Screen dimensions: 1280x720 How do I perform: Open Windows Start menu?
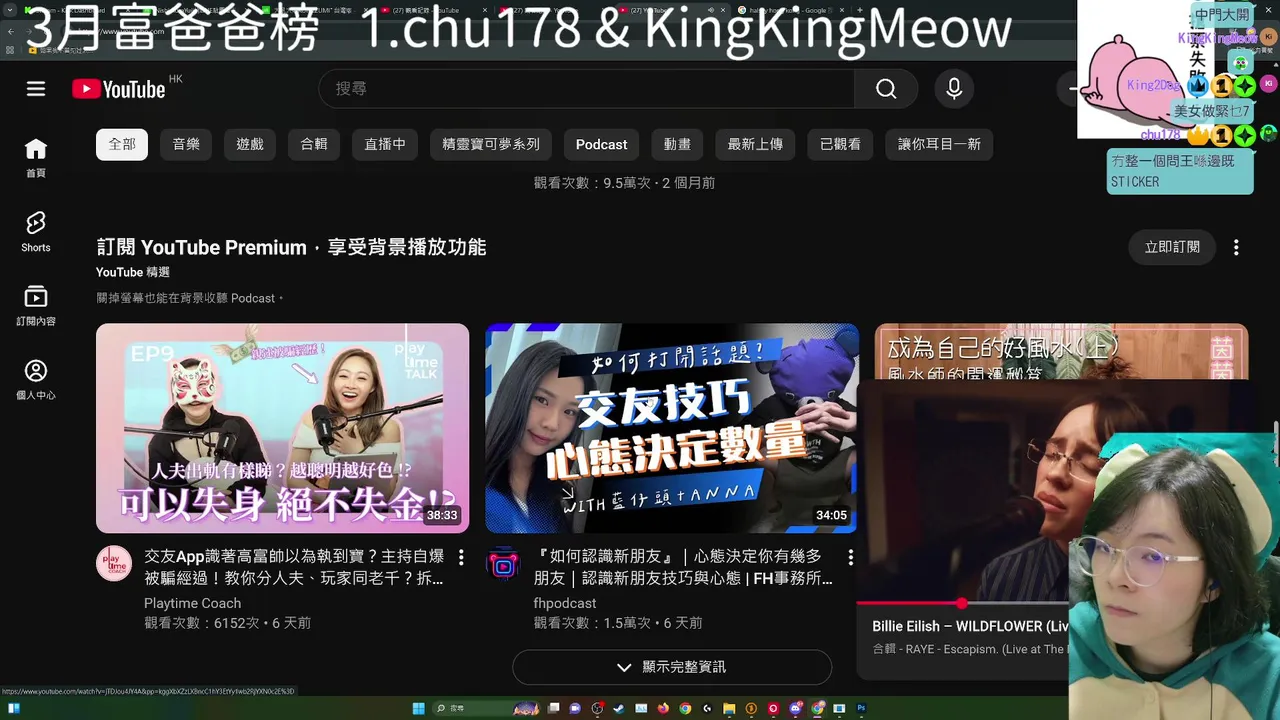tap(418, 709)
